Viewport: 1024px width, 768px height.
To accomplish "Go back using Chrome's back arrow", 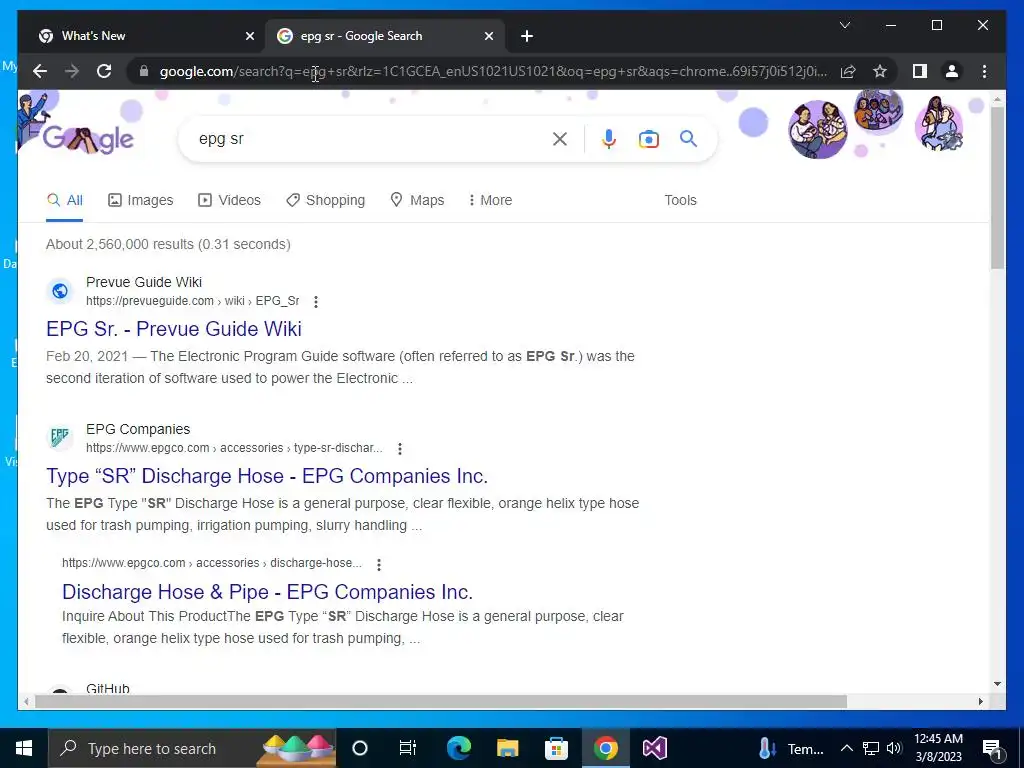I will 40,71.
